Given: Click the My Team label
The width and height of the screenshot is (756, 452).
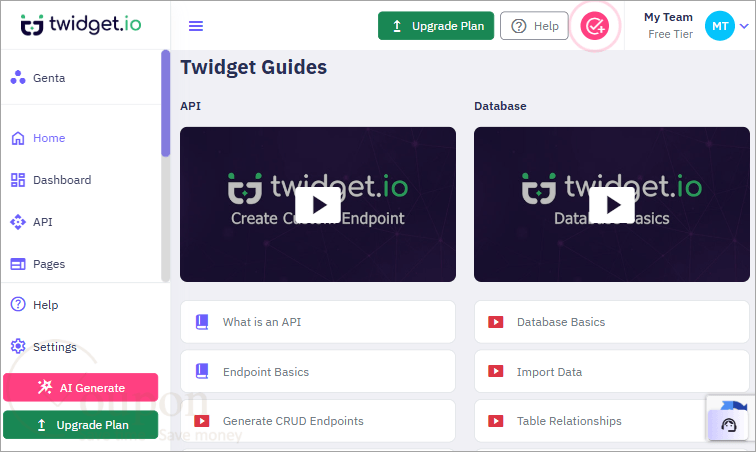Looking at the screenshot, I should (x=668, y=17).
